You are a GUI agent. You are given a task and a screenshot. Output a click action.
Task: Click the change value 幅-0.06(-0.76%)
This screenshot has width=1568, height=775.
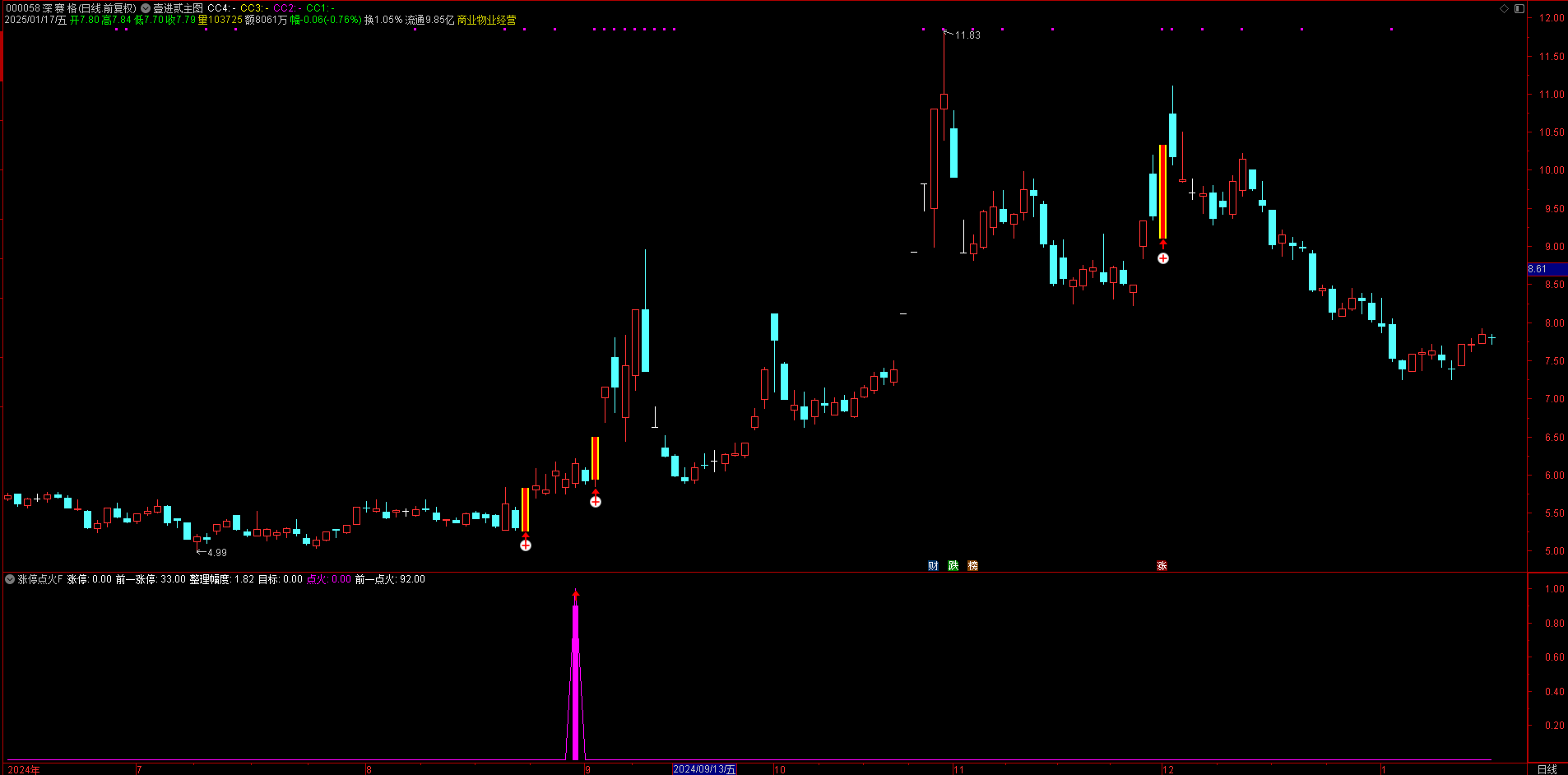click(326, 20)
